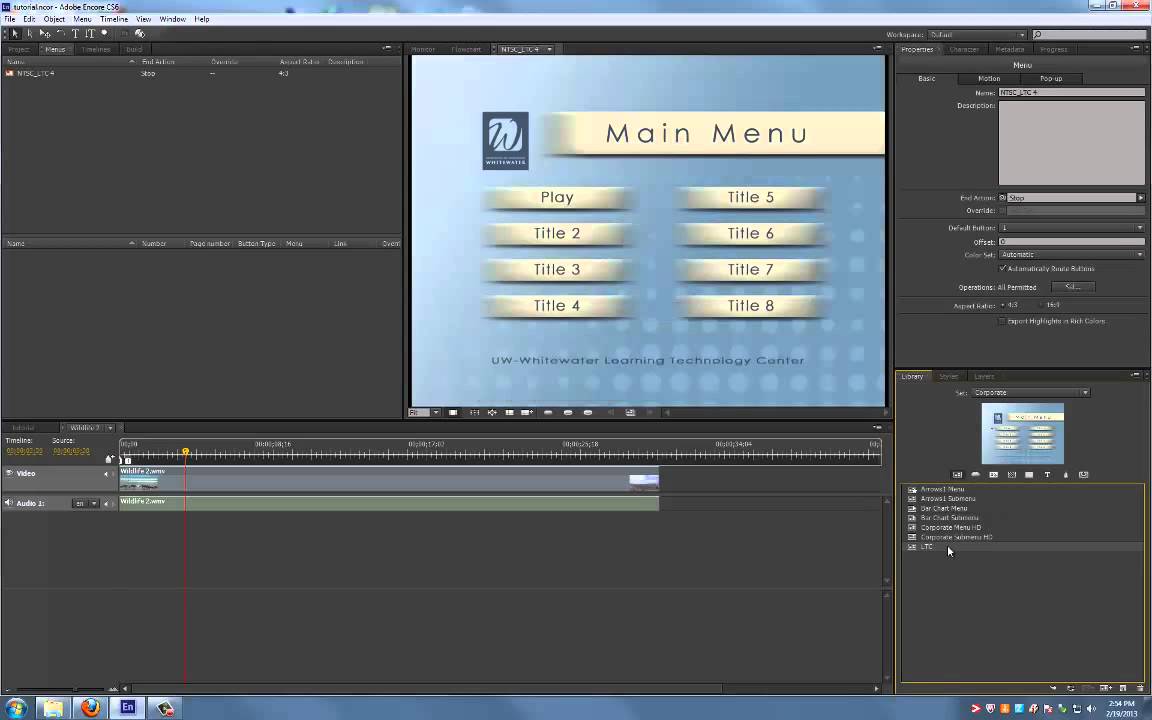Show button routing in menu viewer
This screenshot has width=1152, height=720.
[492, 413]
